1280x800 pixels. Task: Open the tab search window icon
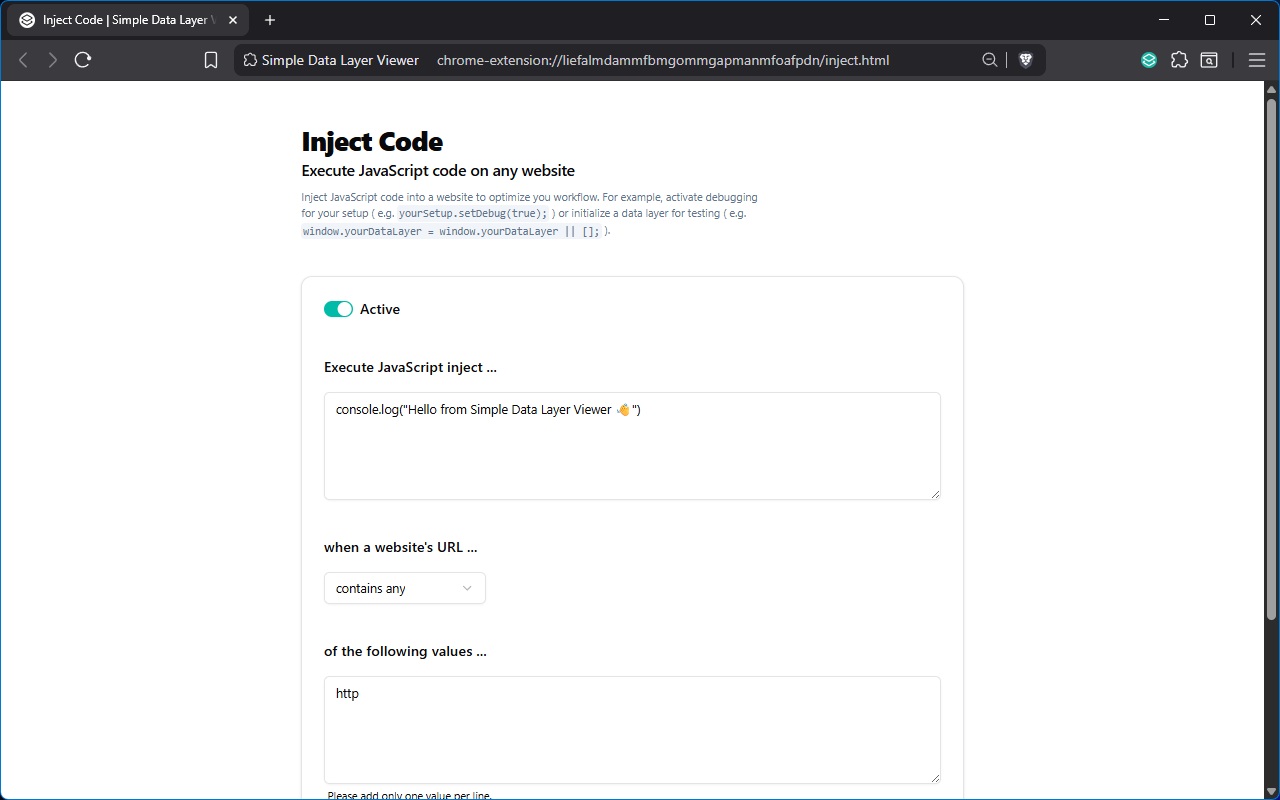pos(1209,60)
